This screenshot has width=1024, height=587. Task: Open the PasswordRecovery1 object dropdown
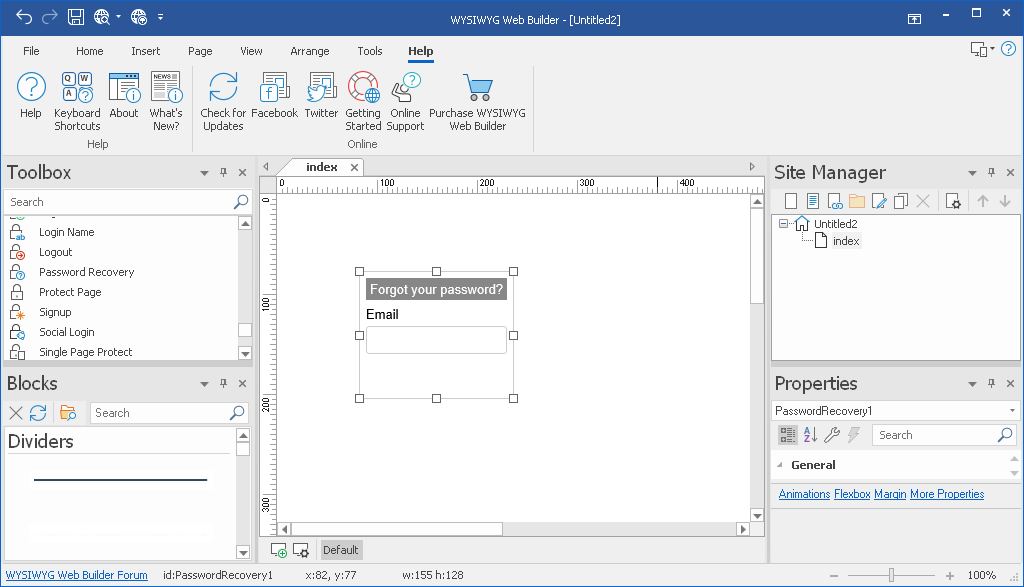pos(1012,411)
